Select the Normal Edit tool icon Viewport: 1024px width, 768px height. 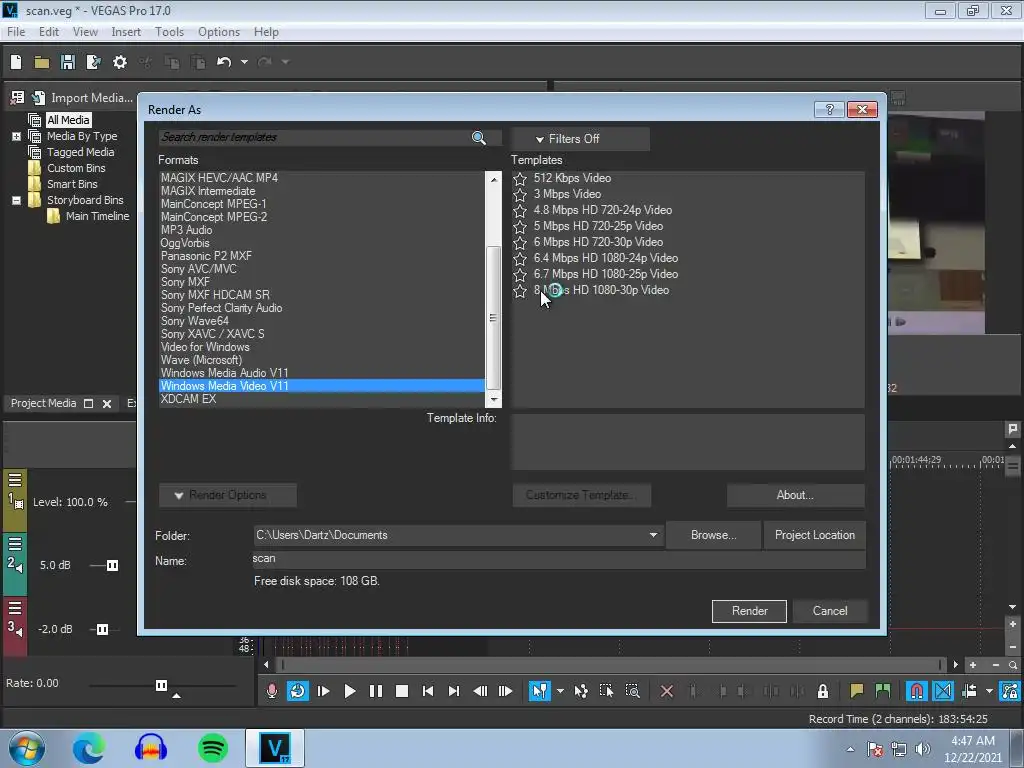539,691
